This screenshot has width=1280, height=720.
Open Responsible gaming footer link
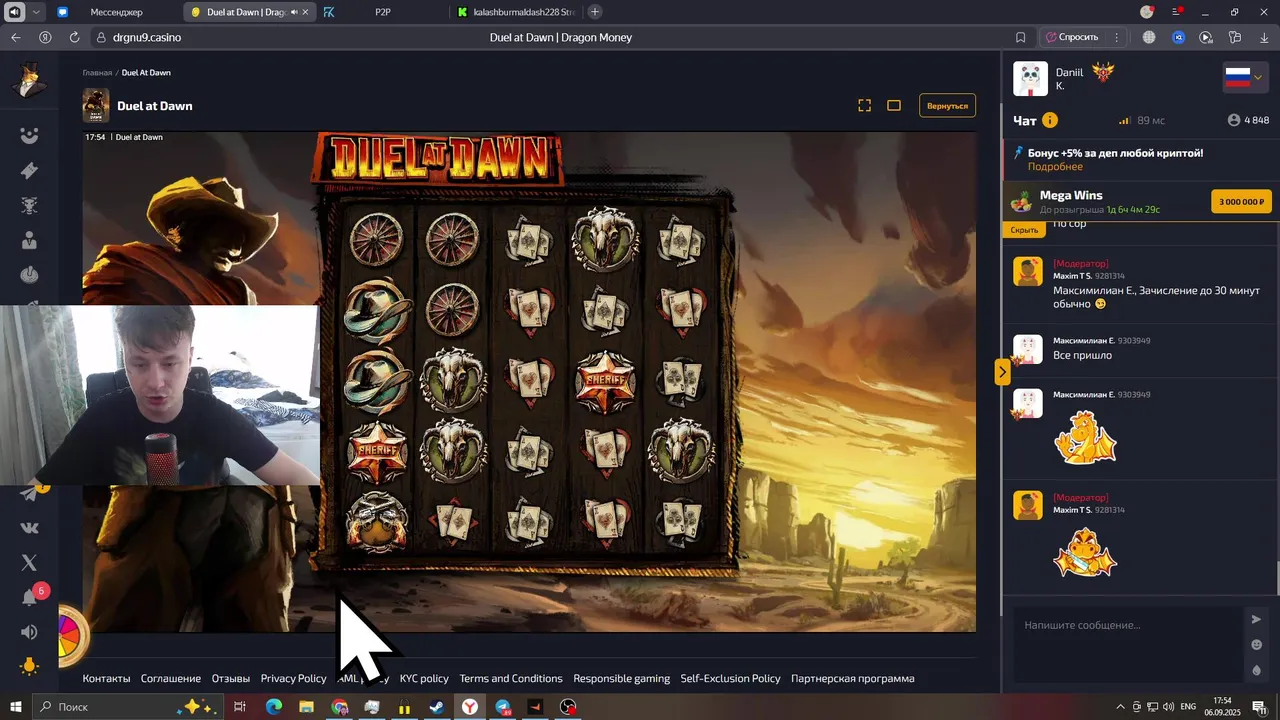(622, 678)
